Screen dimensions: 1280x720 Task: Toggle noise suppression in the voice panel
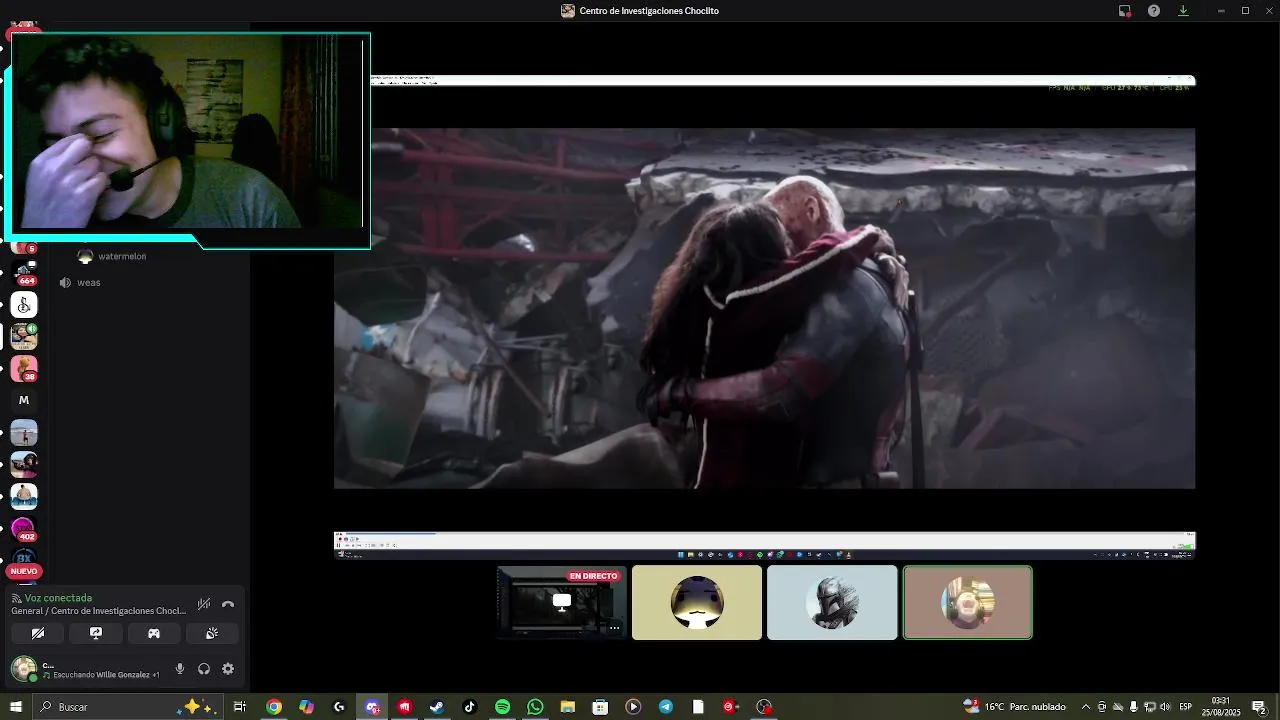204,604
